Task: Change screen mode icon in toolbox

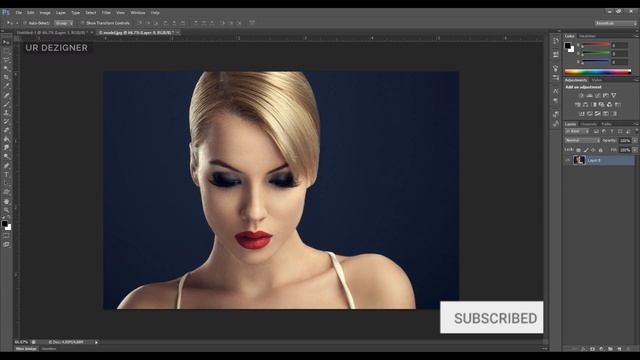Action: (6, 244)
